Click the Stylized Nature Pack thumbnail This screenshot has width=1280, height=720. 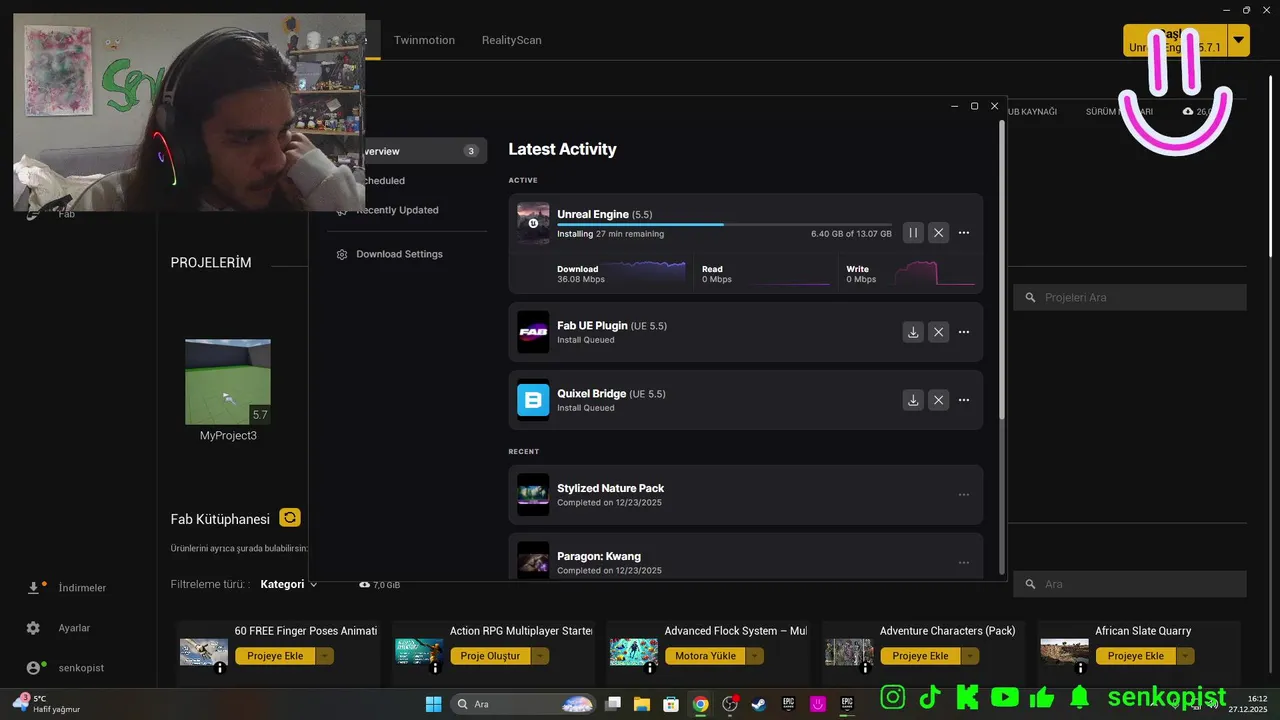point(533,495)
